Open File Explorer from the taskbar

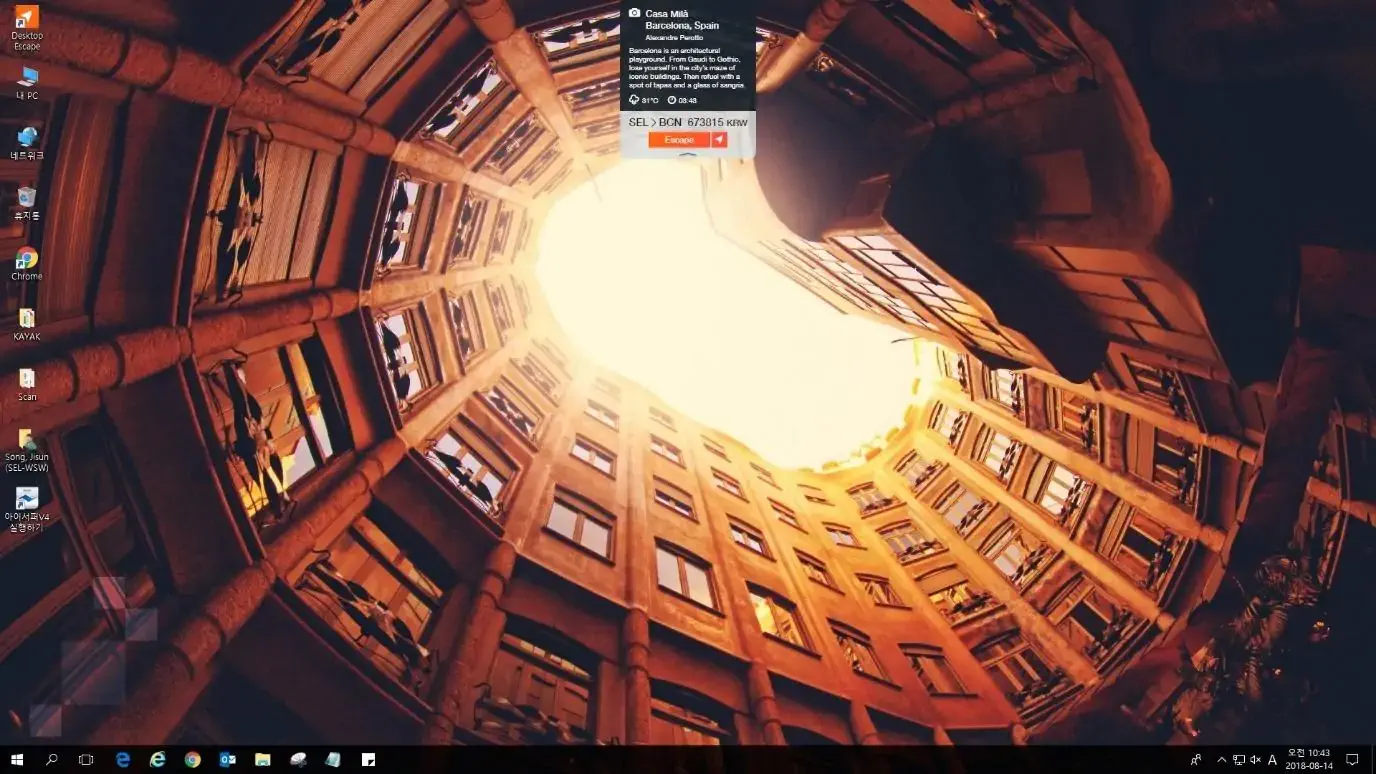pos(263,760)
